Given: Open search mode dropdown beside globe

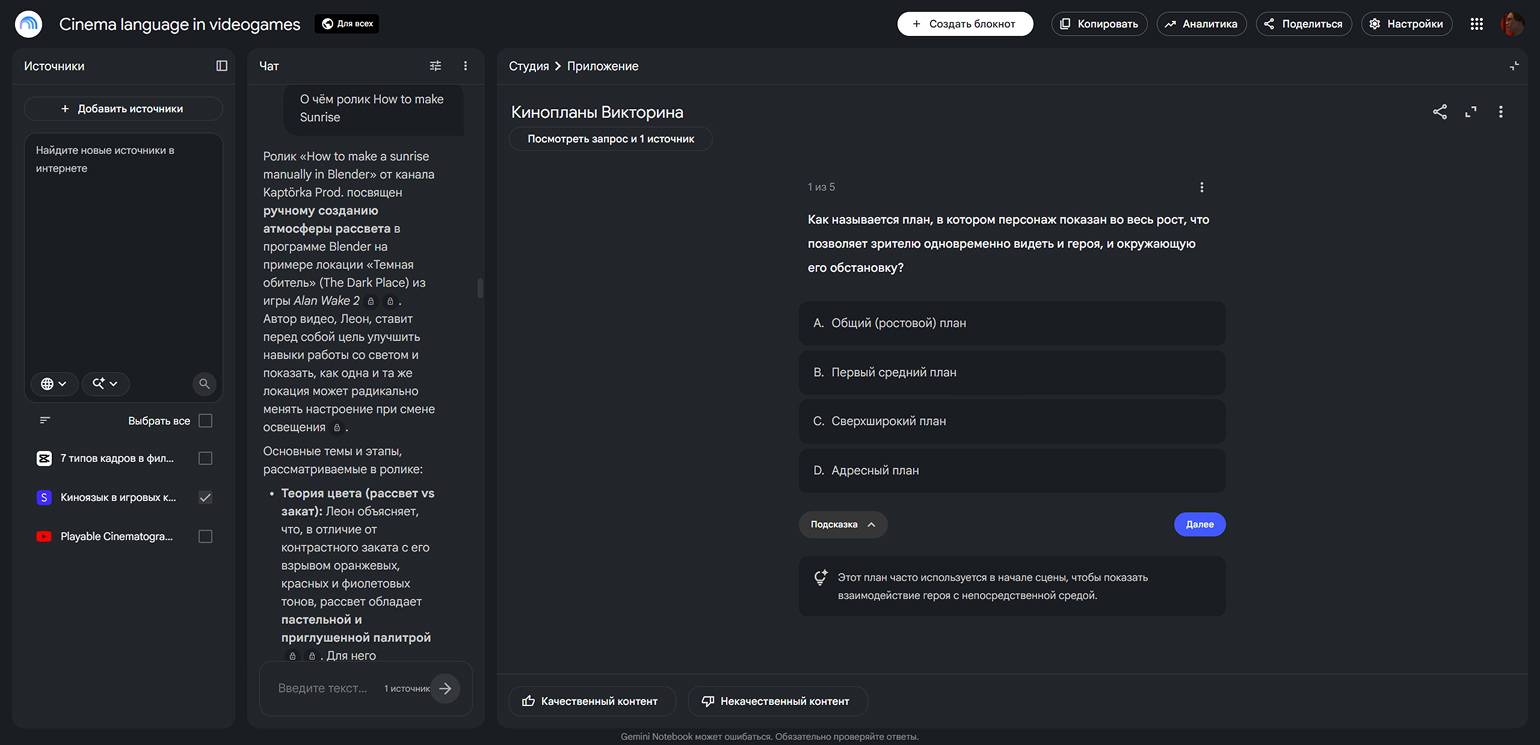Looking at the screenshot, I should [105, 384].
